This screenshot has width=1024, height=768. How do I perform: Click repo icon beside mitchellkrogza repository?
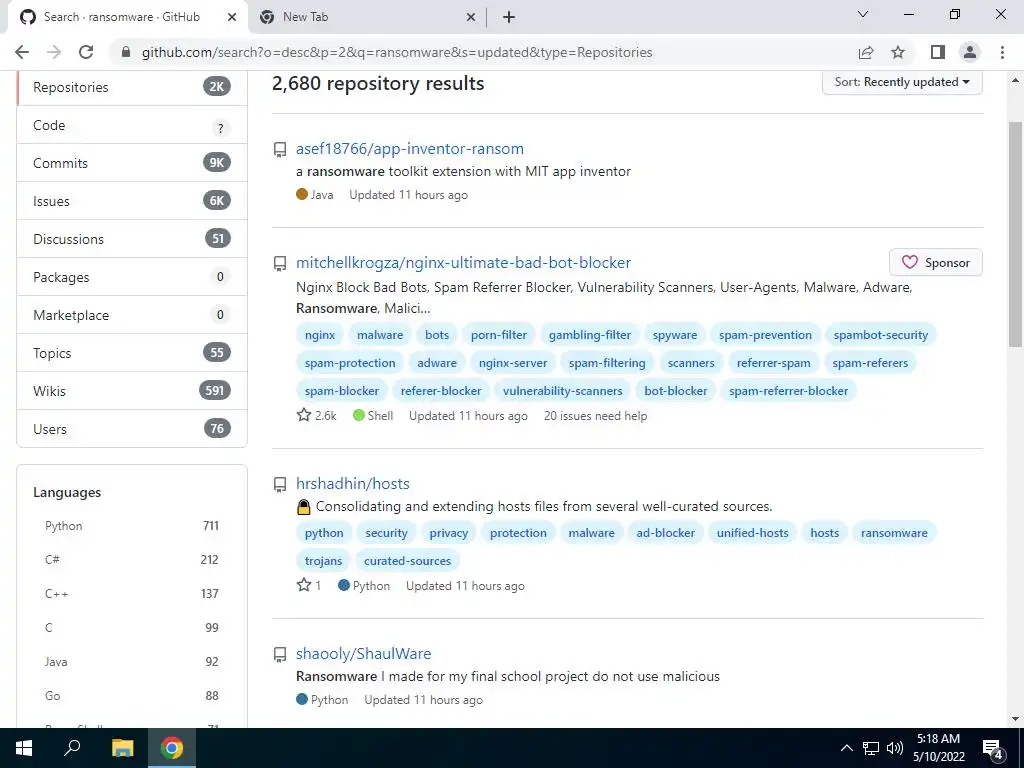(x=280, y=263)
